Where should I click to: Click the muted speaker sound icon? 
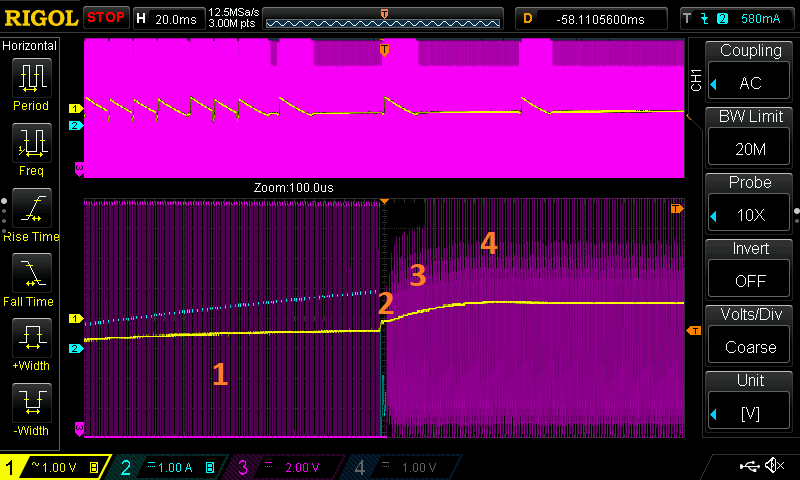tap(774, 465)
